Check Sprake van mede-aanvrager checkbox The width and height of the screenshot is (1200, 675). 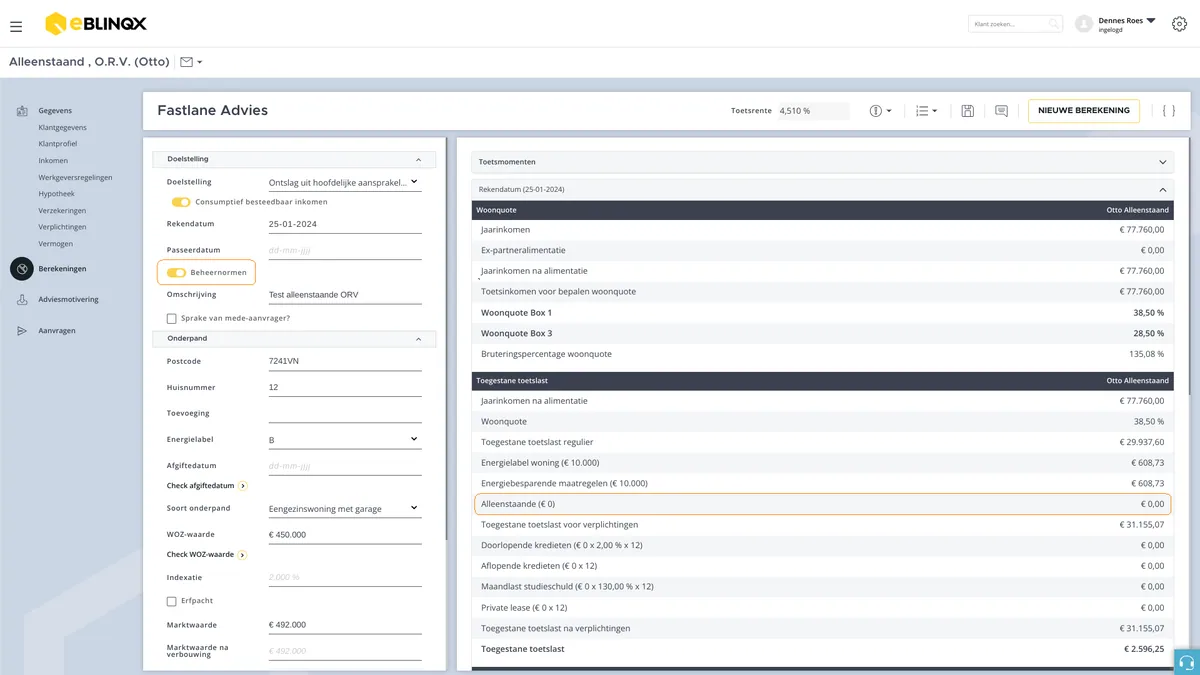tap(172, 319)
